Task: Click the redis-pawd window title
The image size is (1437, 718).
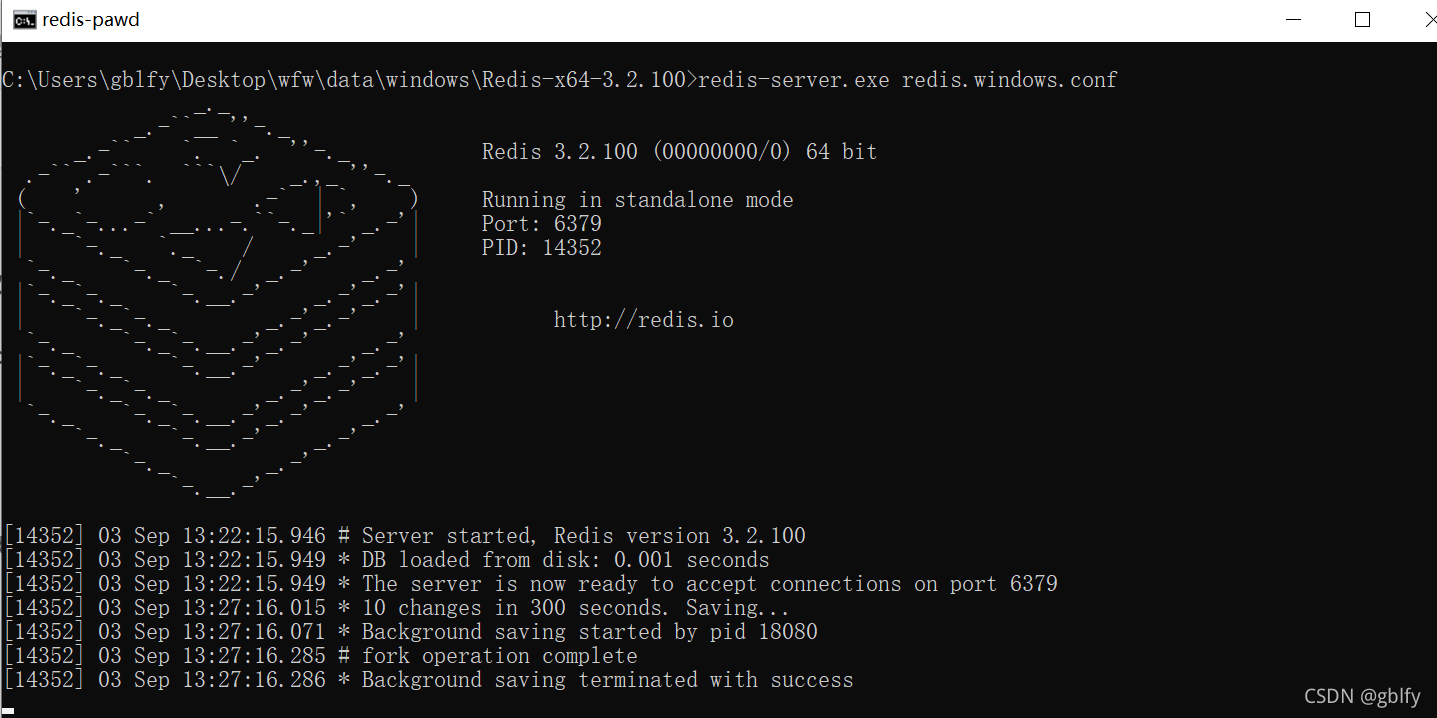Action: pyautogui.click(x=90, y=20)
